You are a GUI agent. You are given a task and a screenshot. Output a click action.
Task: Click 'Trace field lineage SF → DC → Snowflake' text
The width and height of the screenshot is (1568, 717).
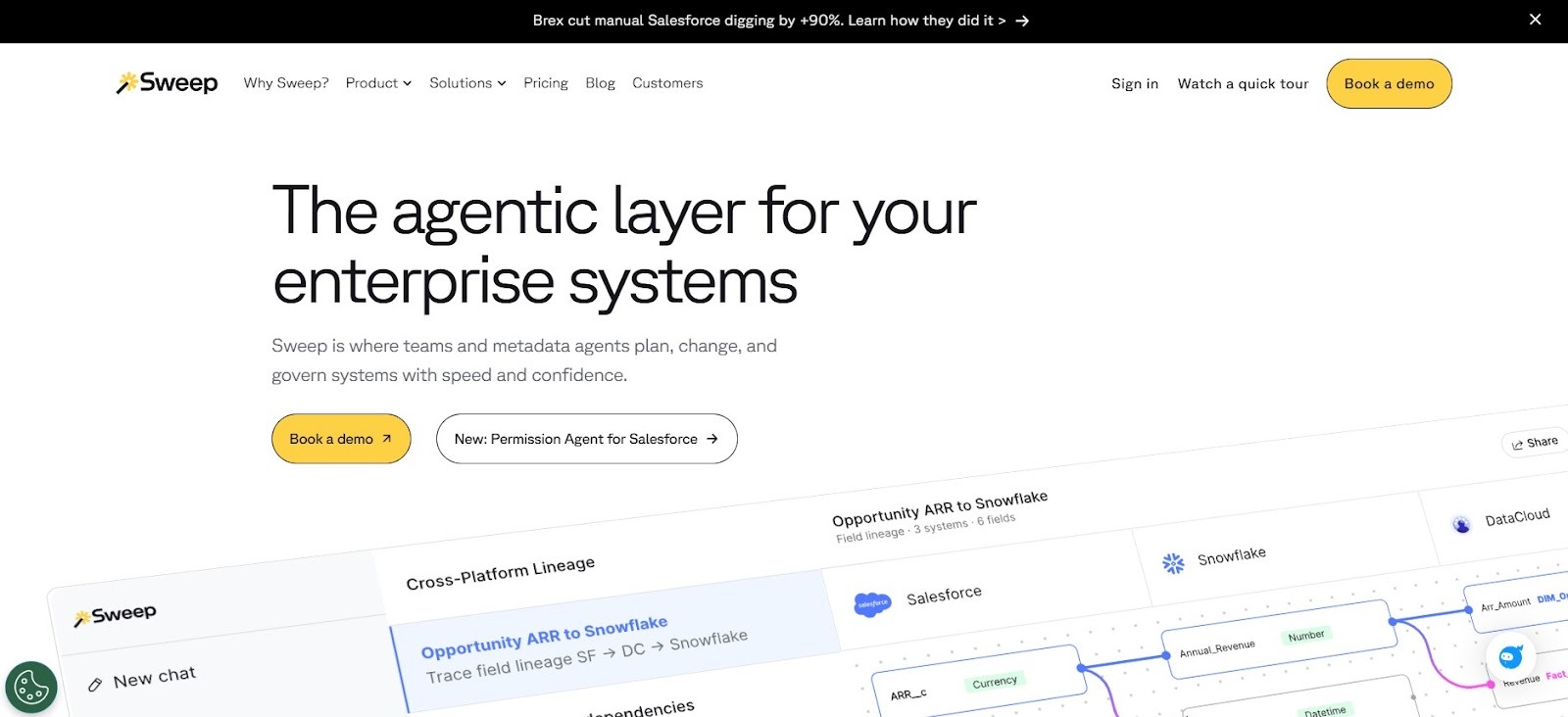pos(586,656)
